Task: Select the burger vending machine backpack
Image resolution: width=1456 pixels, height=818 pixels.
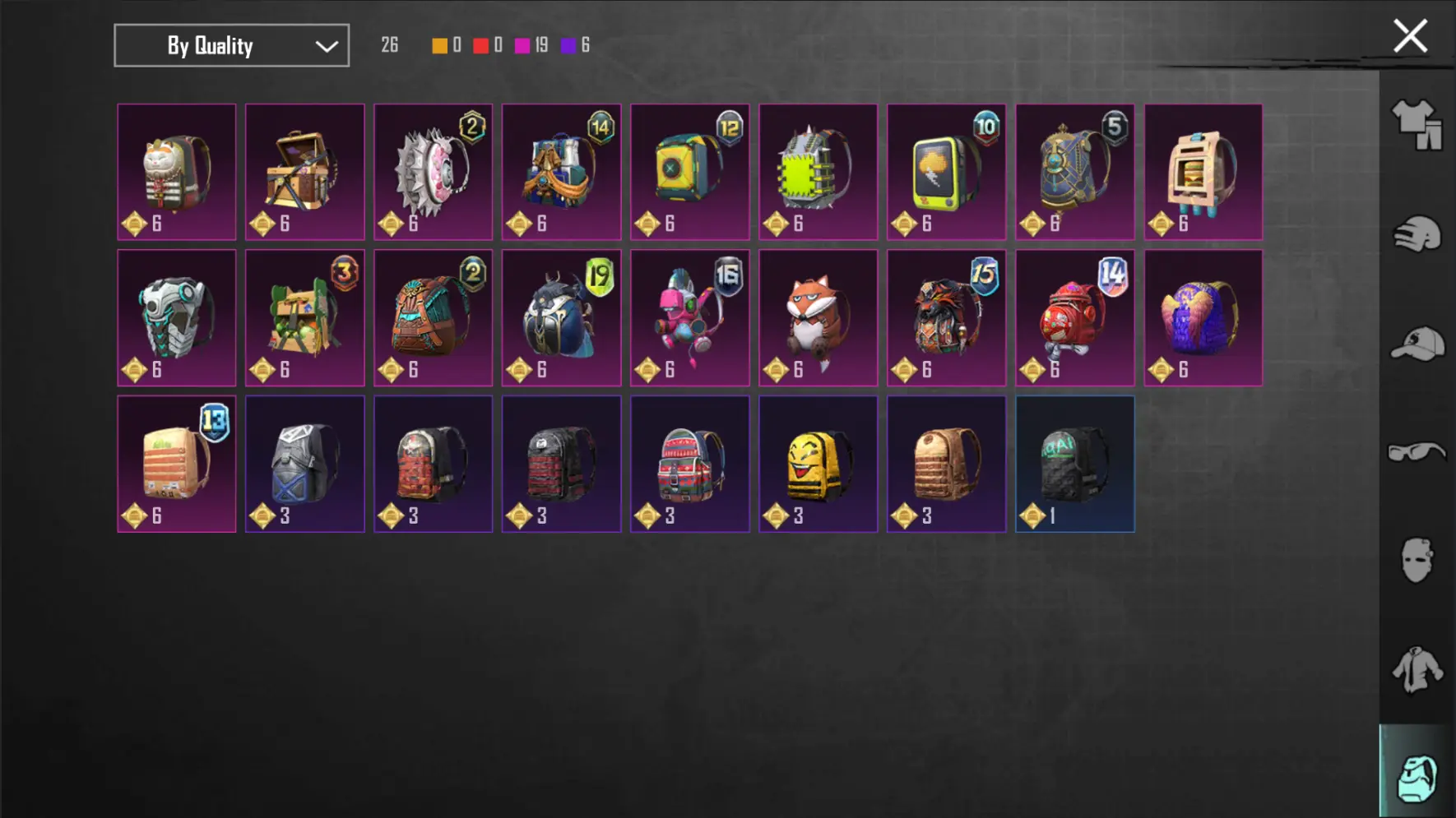Action: point(1203,172)
